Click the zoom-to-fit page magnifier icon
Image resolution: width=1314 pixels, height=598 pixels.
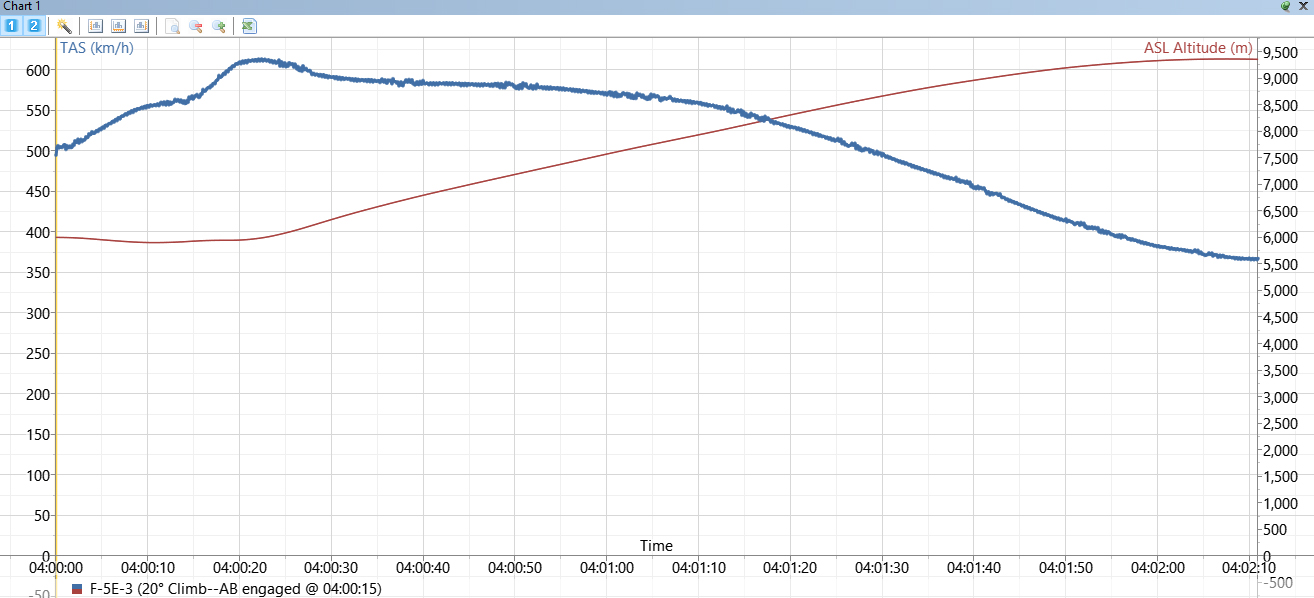coord(173,26)
